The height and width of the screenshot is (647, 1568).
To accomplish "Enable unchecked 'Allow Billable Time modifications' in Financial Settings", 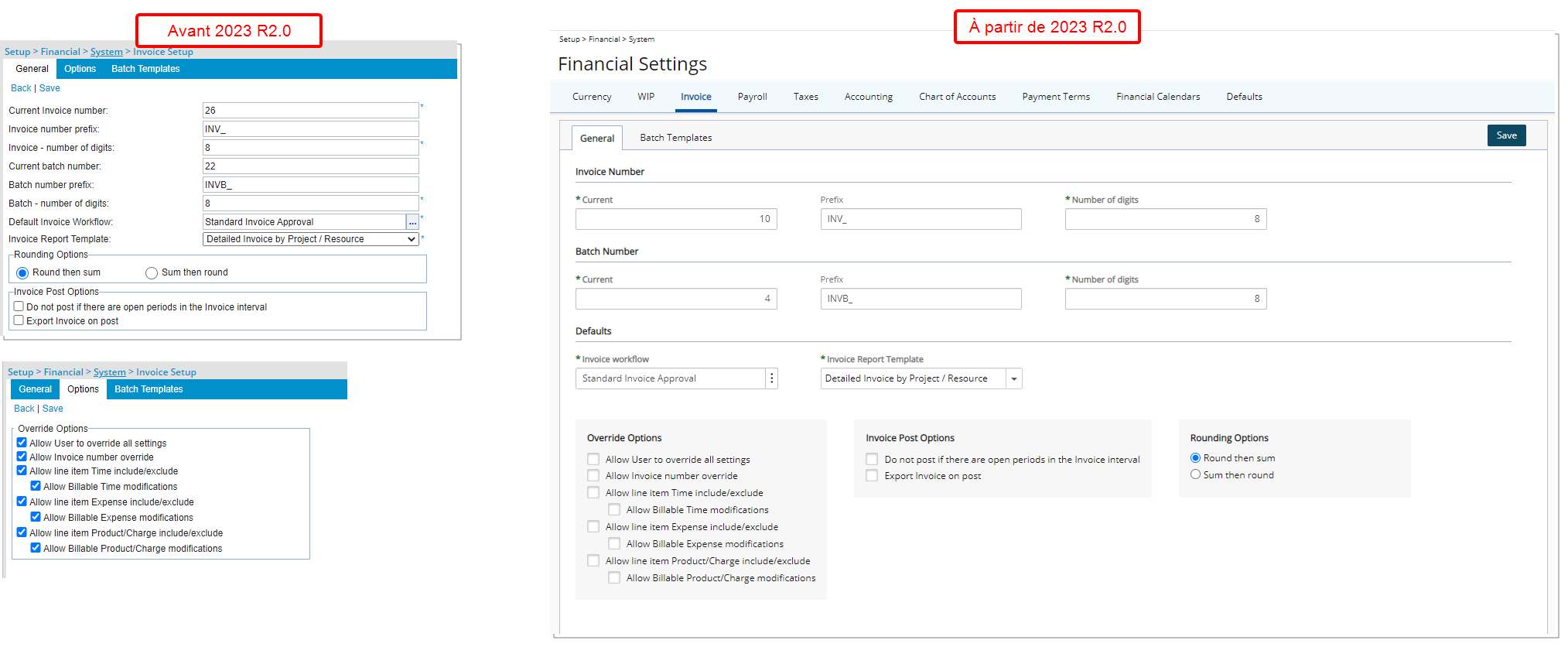I will 614,509.
